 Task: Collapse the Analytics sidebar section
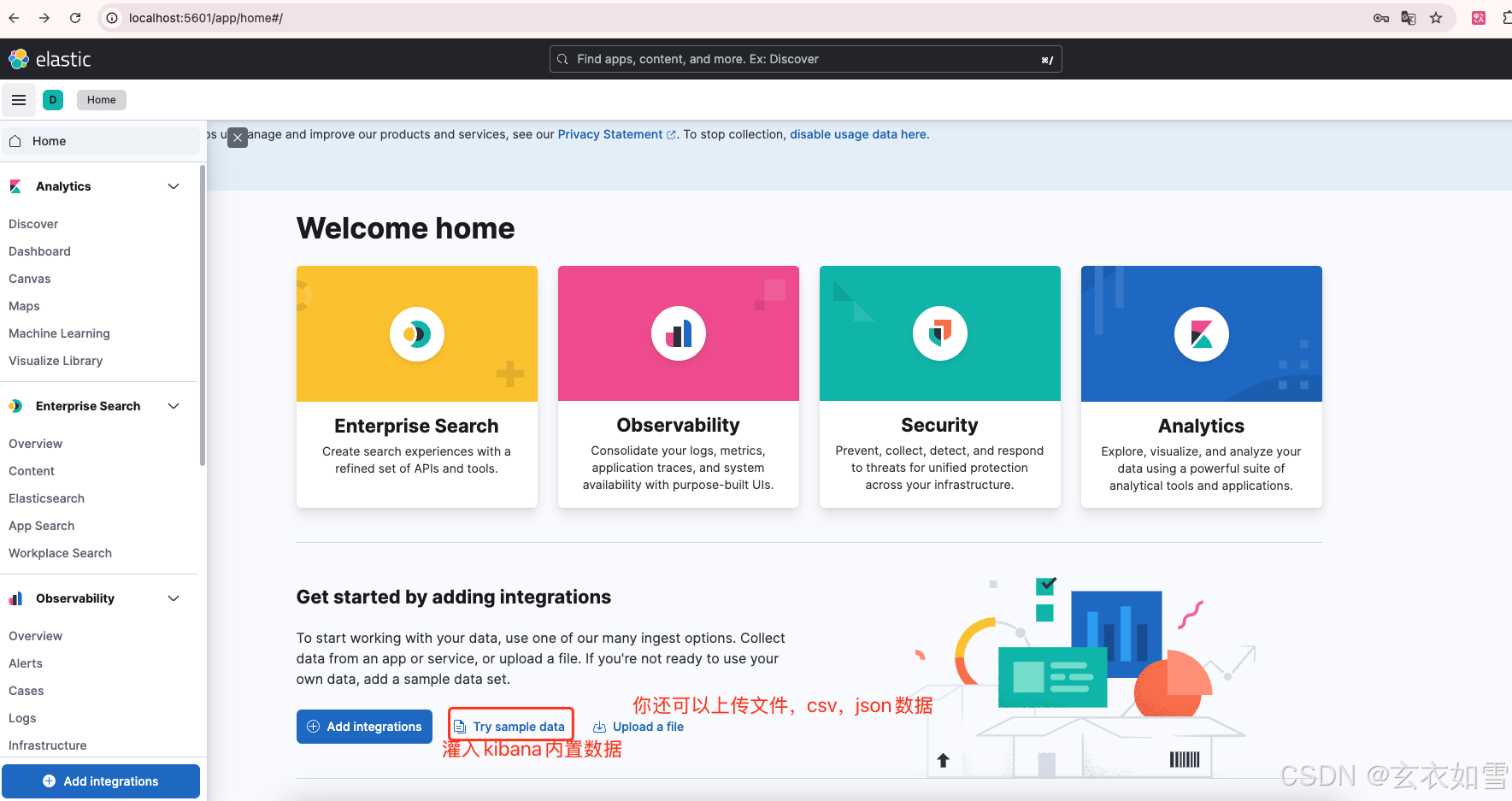click(174, 186)
